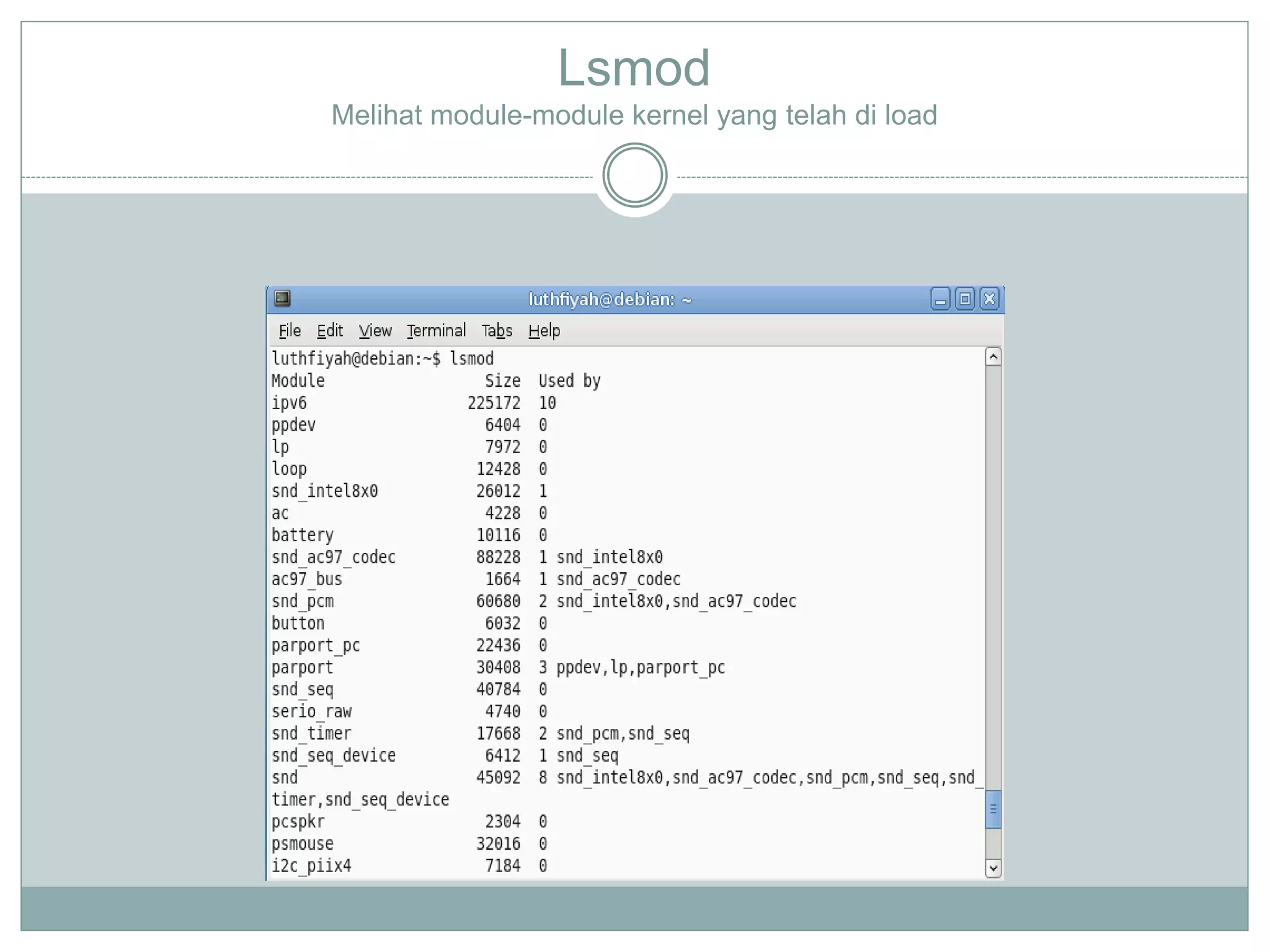This screenshot has width=1270, height=952.
Task: Click the blue scrollbar thumb
Action: click(993, 809)
